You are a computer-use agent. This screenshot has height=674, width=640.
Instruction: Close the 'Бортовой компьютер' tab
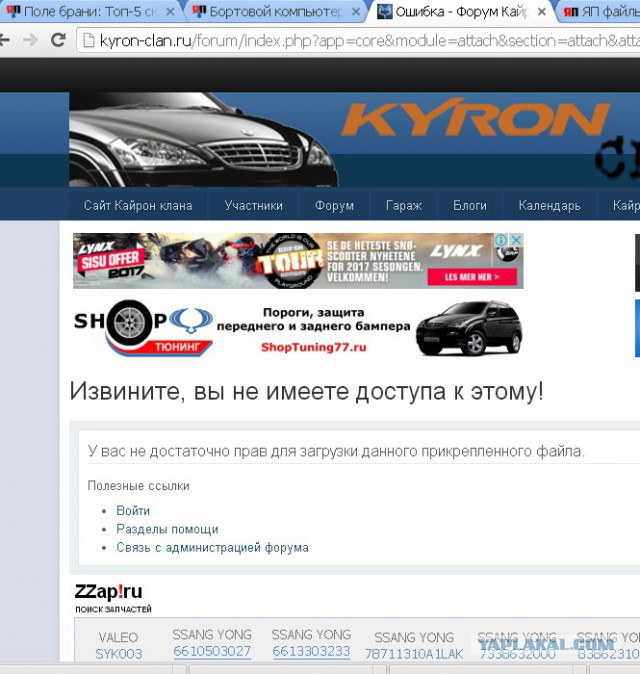[x=356, y=12]
